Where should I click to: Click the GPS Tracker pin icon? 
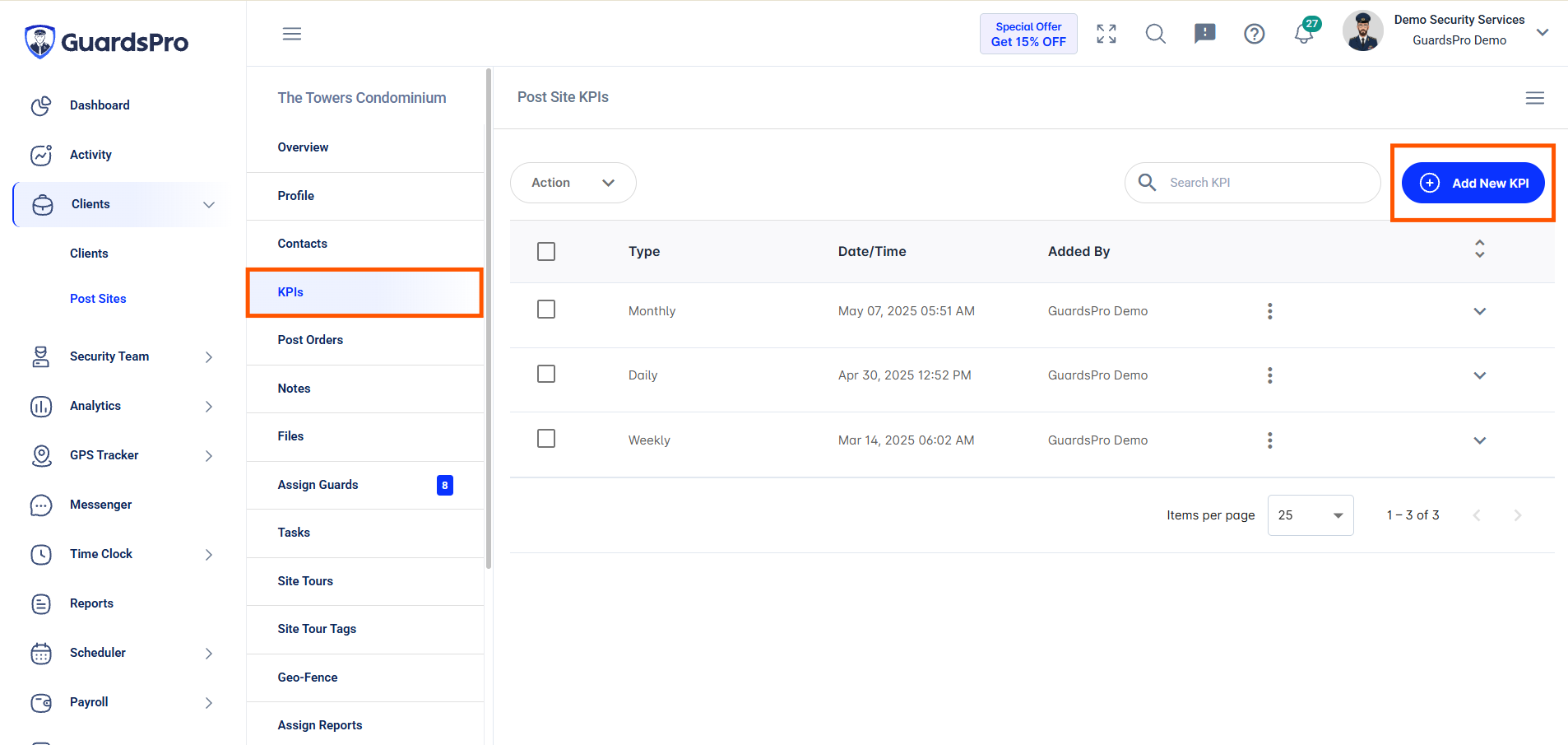coord(41,455)
